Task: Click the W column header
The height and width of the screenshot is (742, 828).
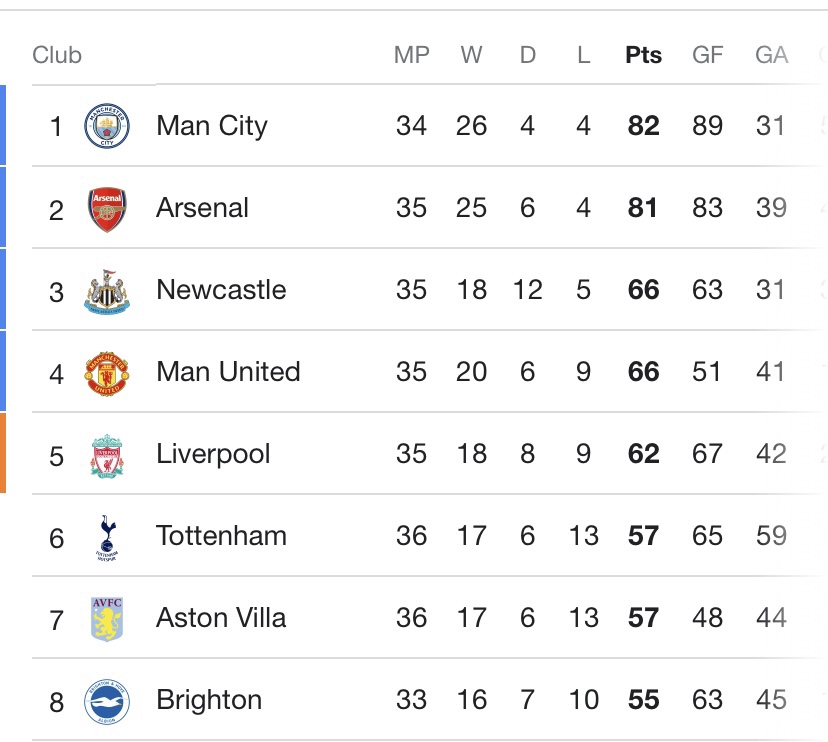Action: (471, 55)
